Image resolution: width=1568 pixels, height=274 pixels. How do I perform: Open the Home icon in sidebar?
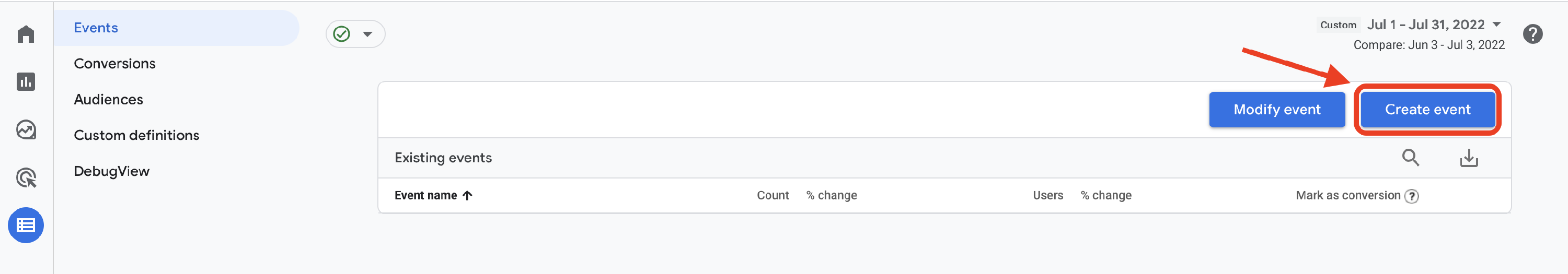tap(26, 34)
